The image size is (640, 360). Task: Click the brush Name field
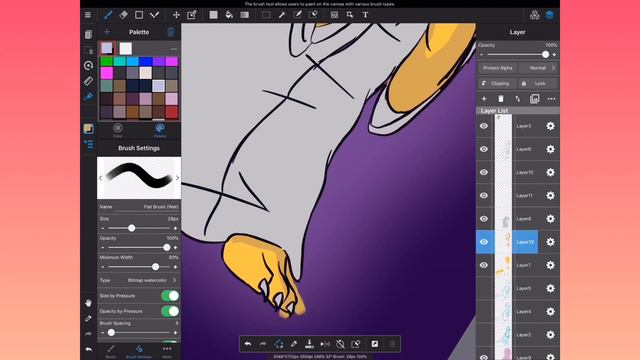click(x=139, y=207)
